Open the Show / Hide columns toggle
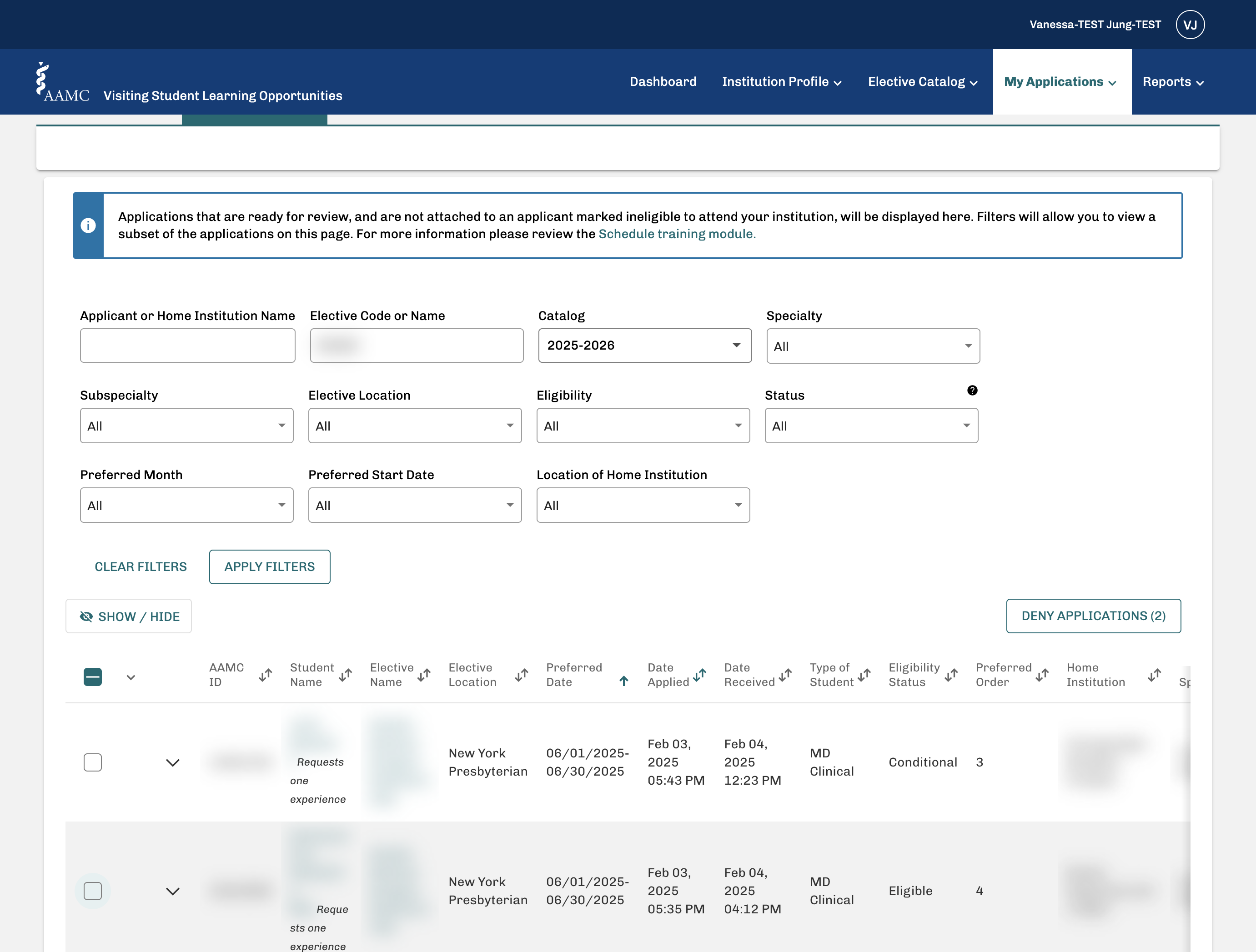The height and width of the screenshot is (952, 1256). point(129,616)
